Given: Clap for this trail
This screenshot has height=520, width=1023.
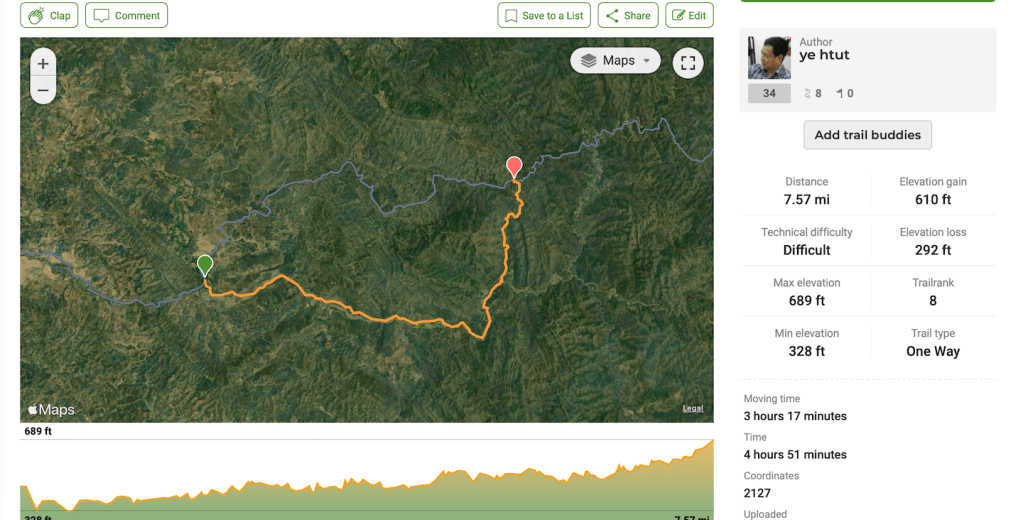Looking at the screenshot, I should coord(49,15).
